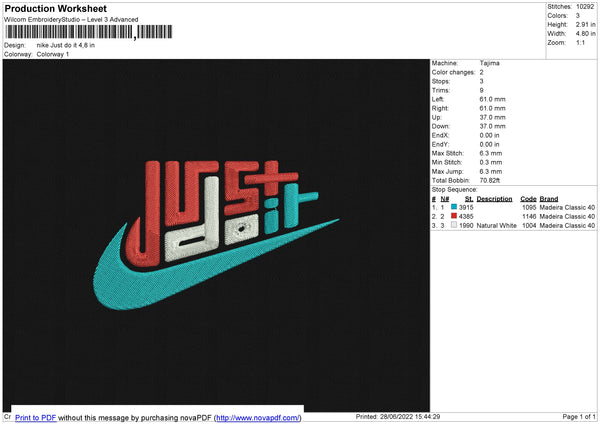Click the Down value 37.0 mm
The image size is (600, 424).
tap(492, 126)
